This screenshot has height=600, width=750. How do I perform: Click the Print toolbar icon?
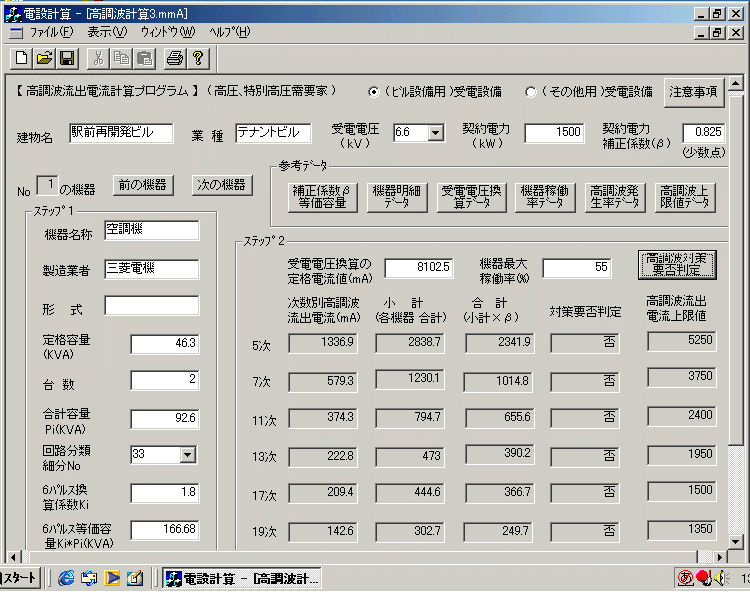[174, 59]
